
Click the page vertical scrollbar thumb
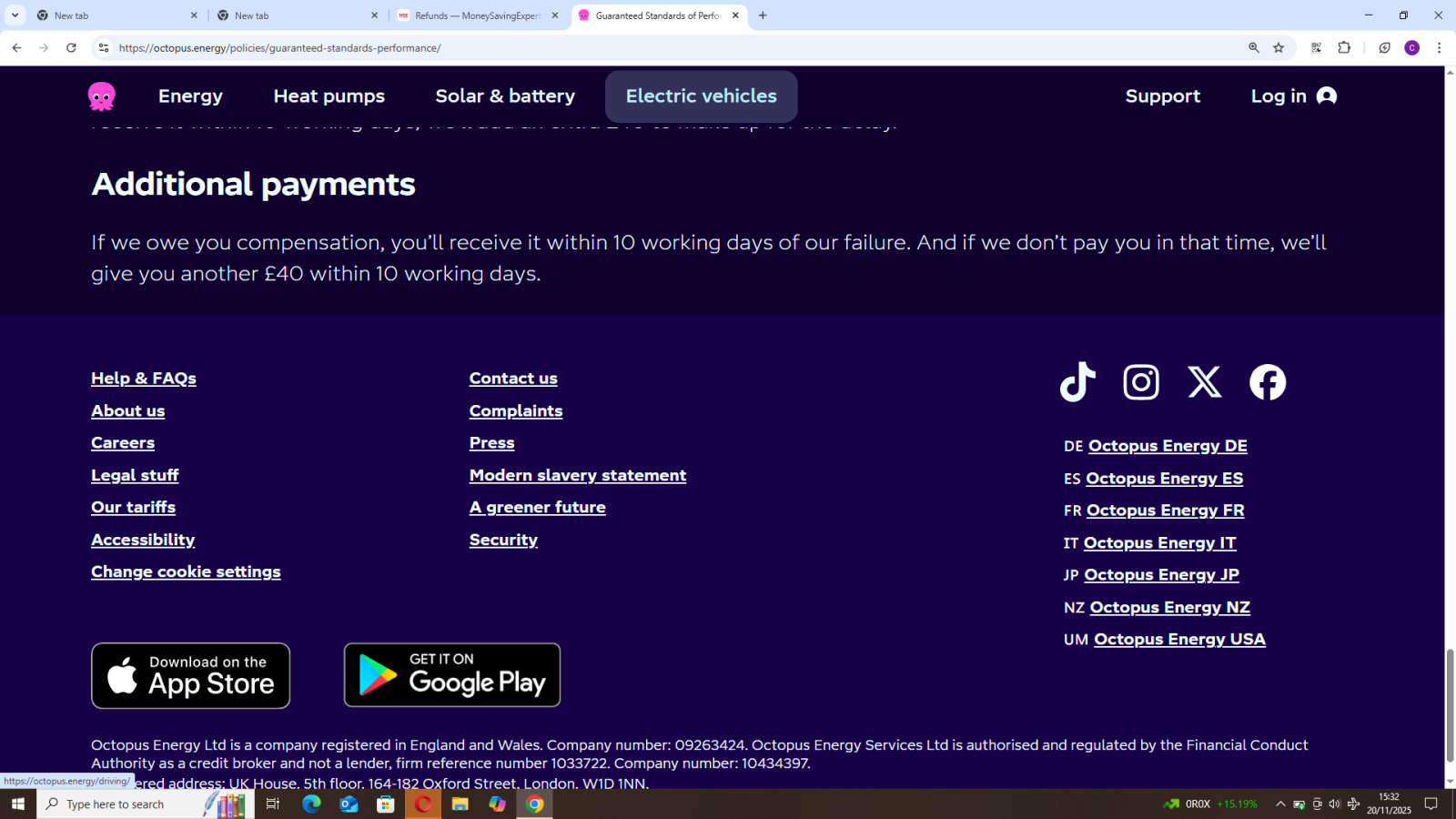pos(1450,705)
